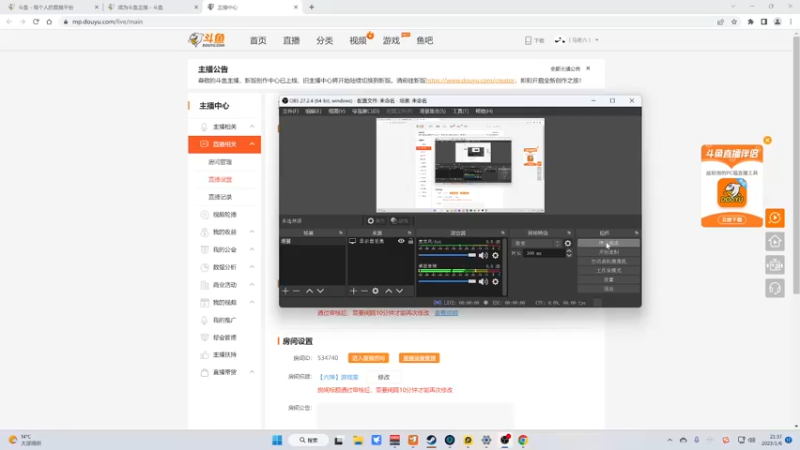
Task: Open settings gear for the top mixer audio channel
Action: point(495,255)
